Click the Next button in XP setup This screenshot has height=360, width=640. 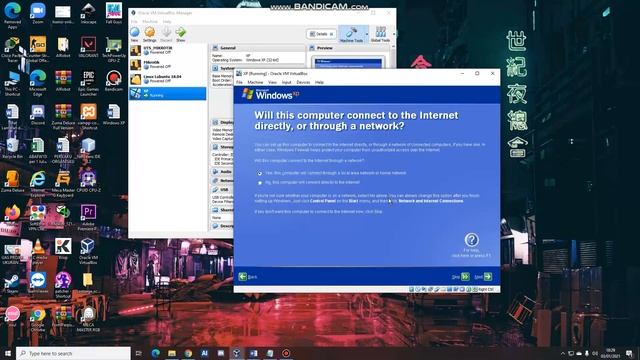(x=483, y=277)
